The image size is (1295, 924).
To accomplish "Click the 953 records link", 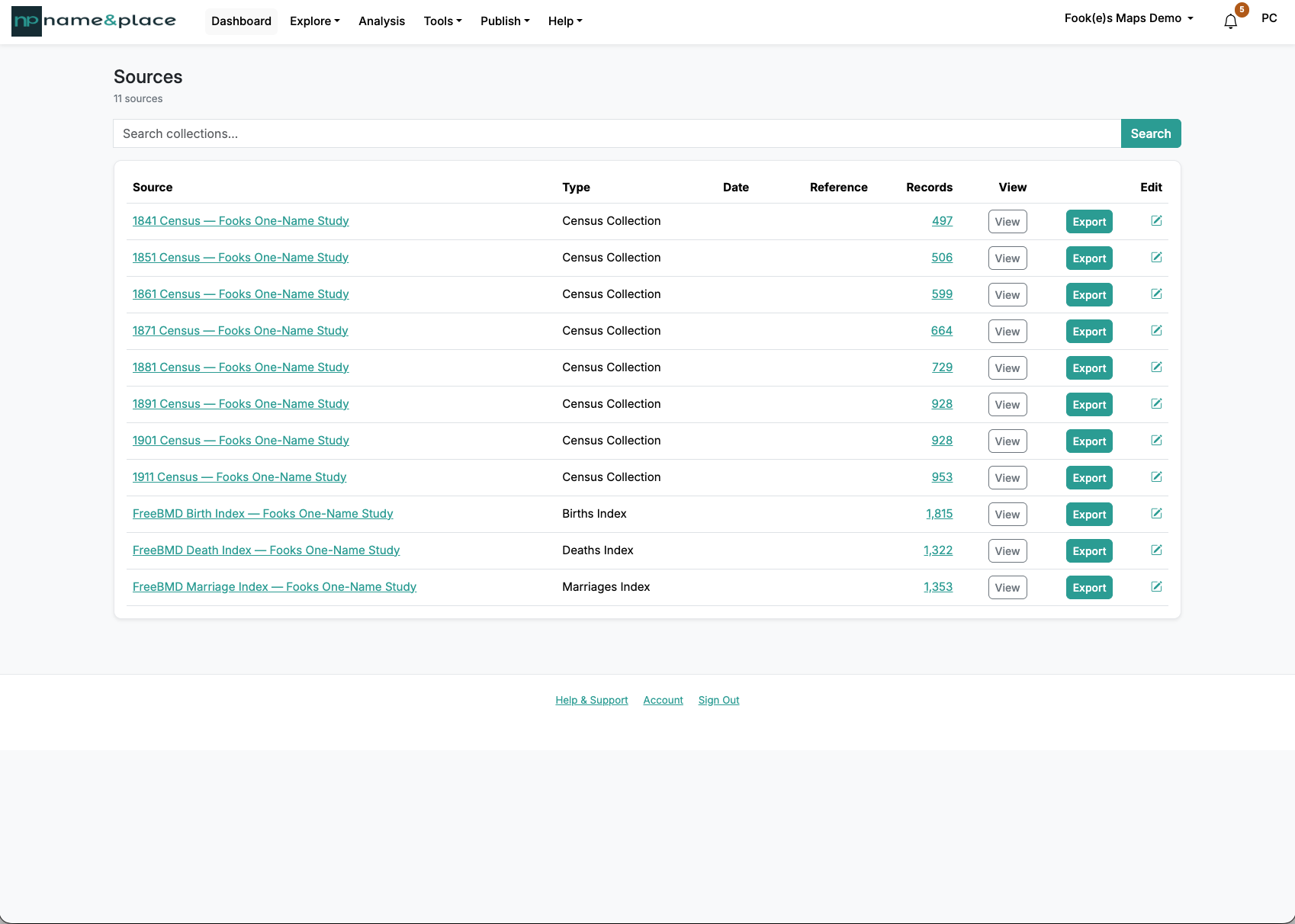I will [942, 477].
